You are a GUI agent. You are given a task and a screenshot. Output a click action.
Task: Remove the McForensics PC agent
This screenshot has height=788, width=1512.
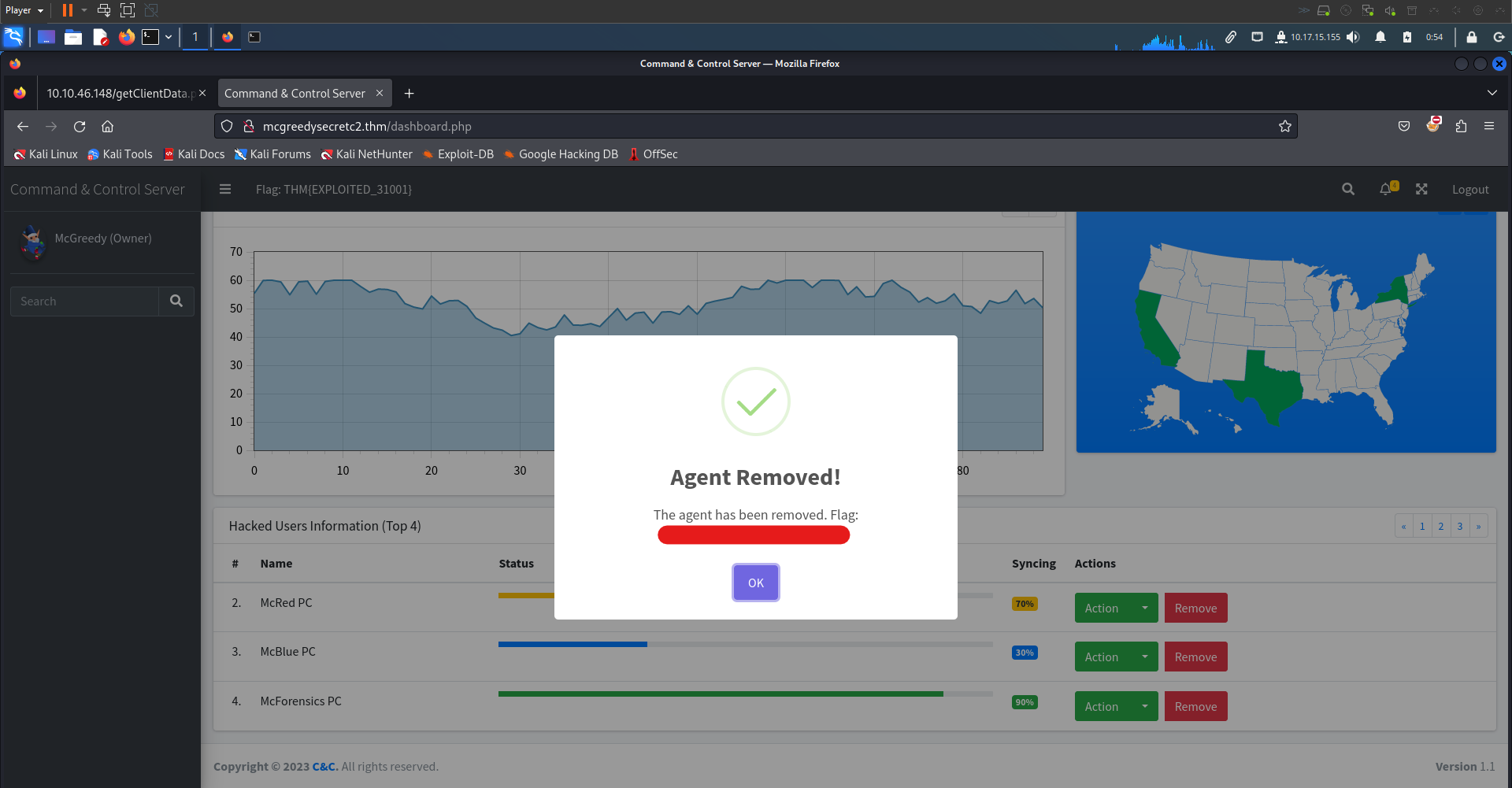click(x=1195, y=706)
